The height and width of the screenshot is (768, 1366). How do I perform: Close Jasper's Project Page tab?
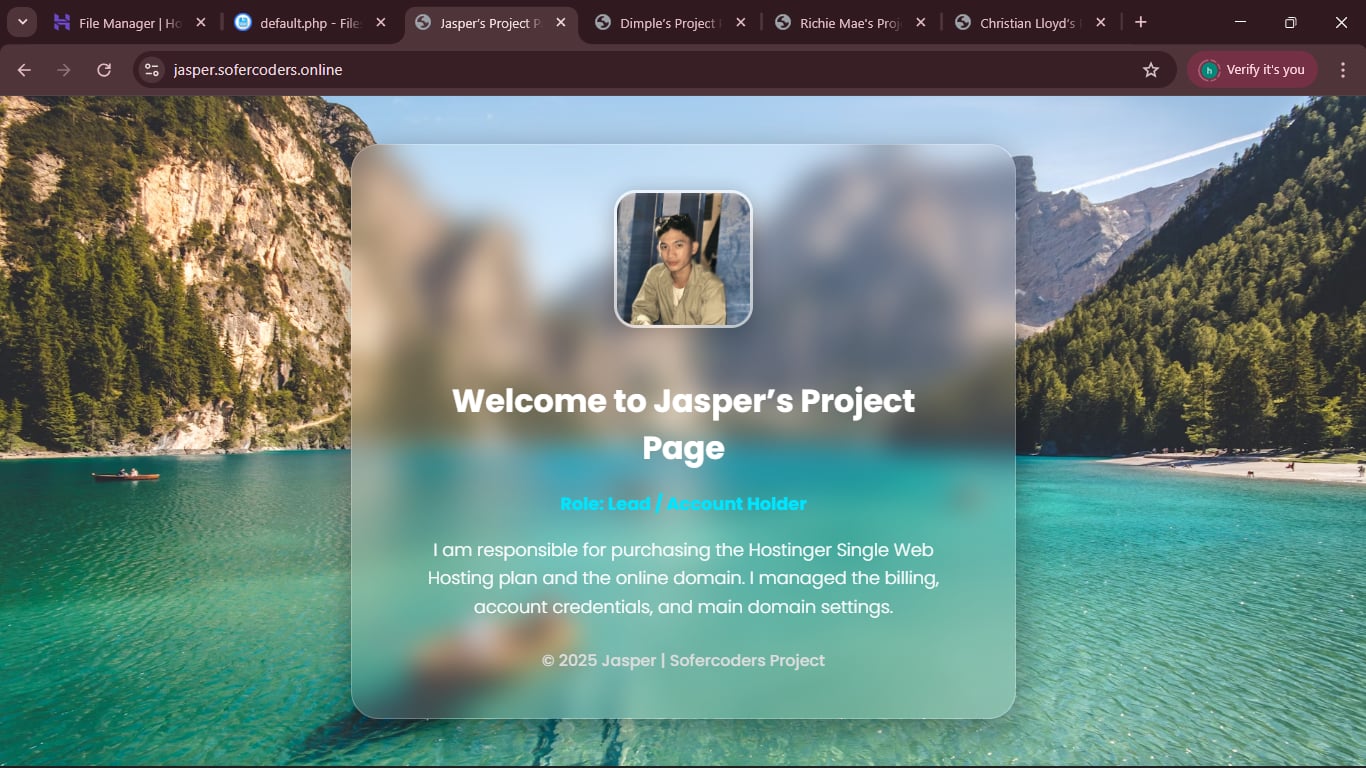[561, 23]
